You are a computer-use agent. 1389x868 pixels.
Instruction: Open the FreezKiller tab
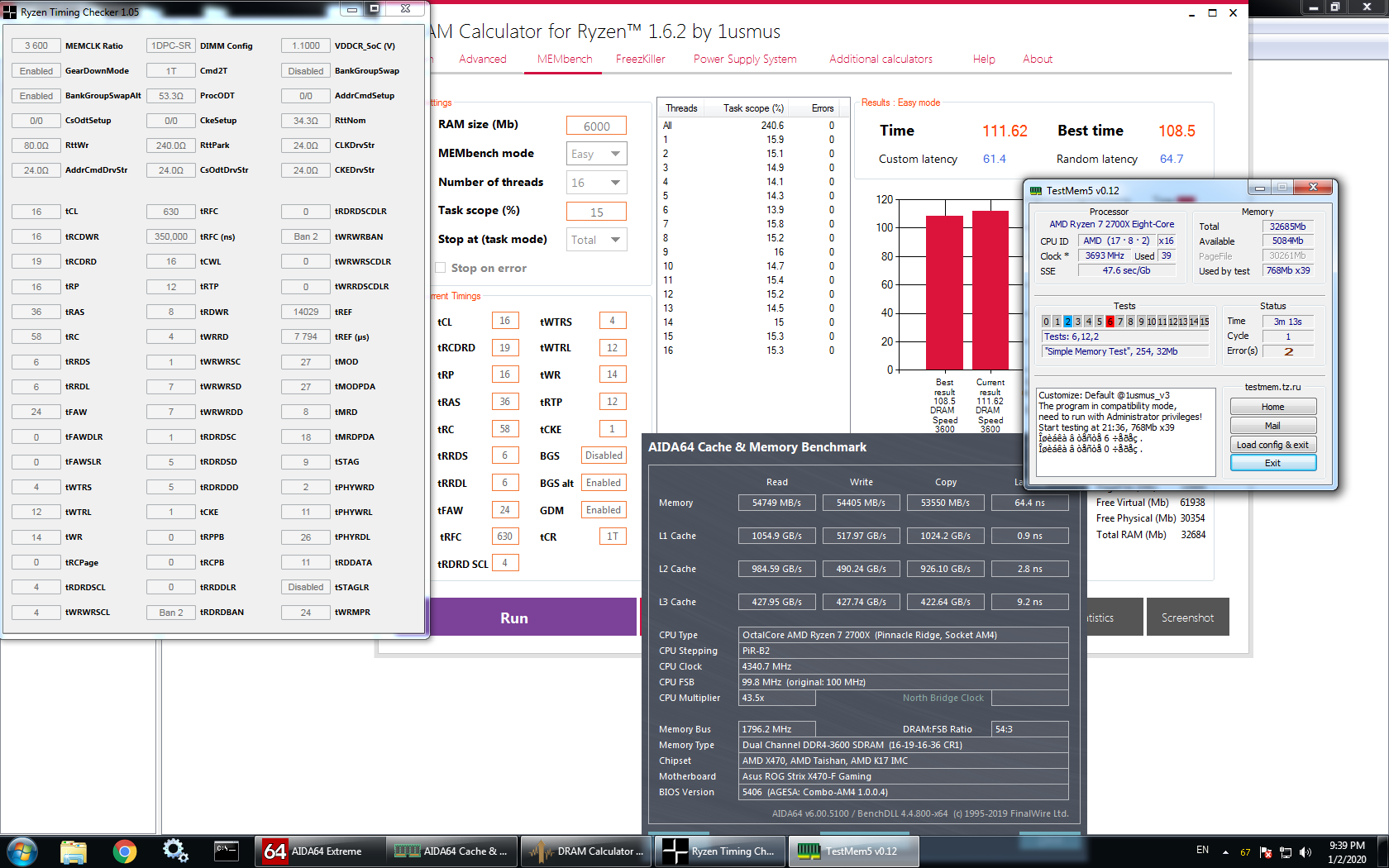coord(641,59)
